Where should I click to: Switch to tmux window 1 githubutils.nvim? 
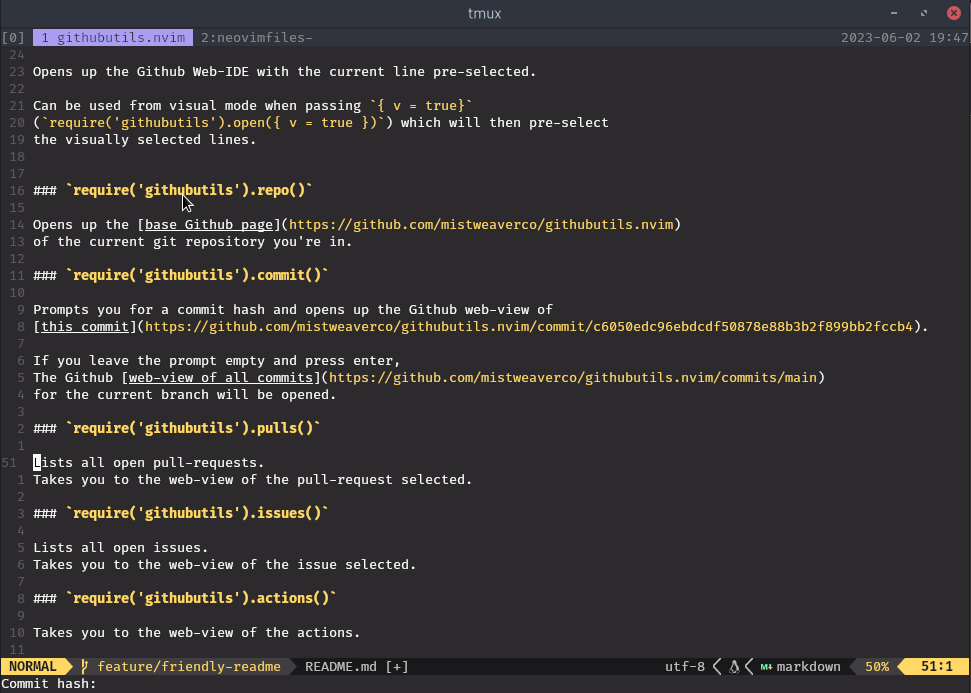point(113,38)
